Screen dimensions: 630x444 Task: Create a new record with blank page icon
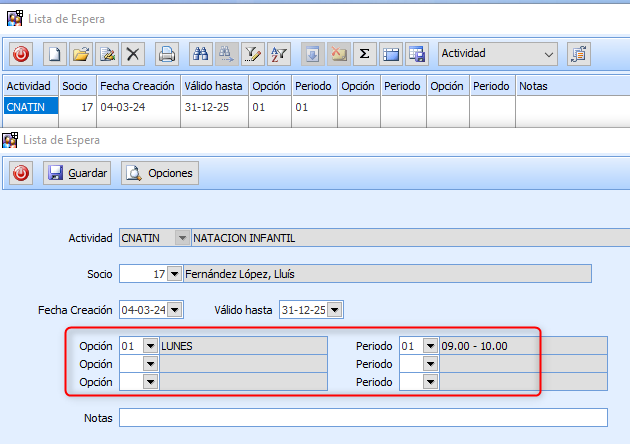pyautogui.click(x=56, y=53)
